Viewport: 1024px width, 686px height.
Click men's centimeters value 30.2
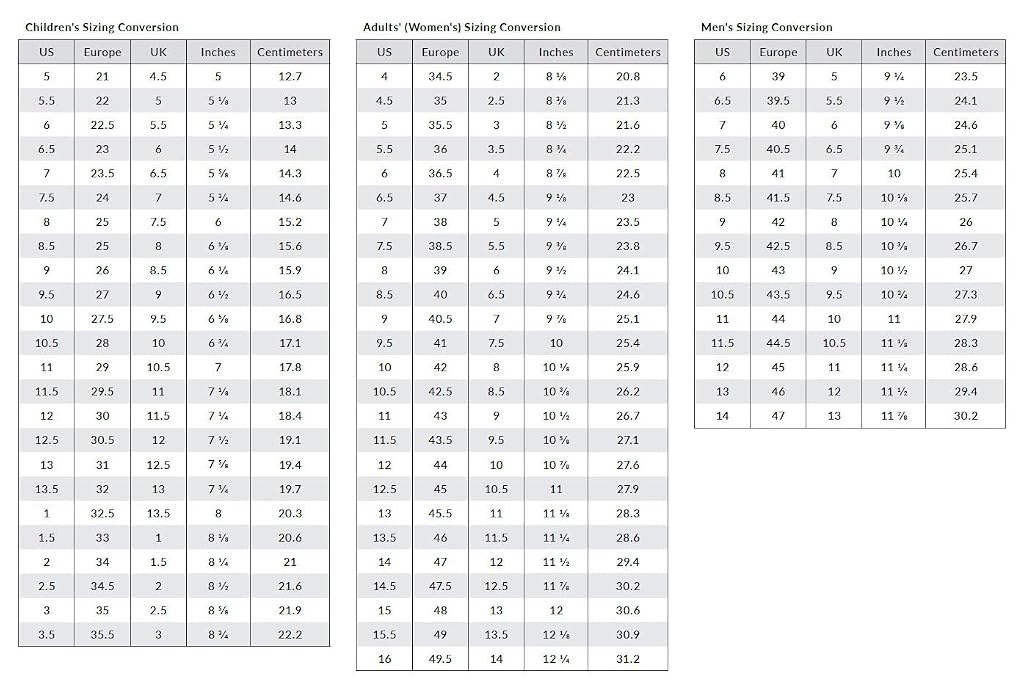pyautogui.click(x=966, y=416)
